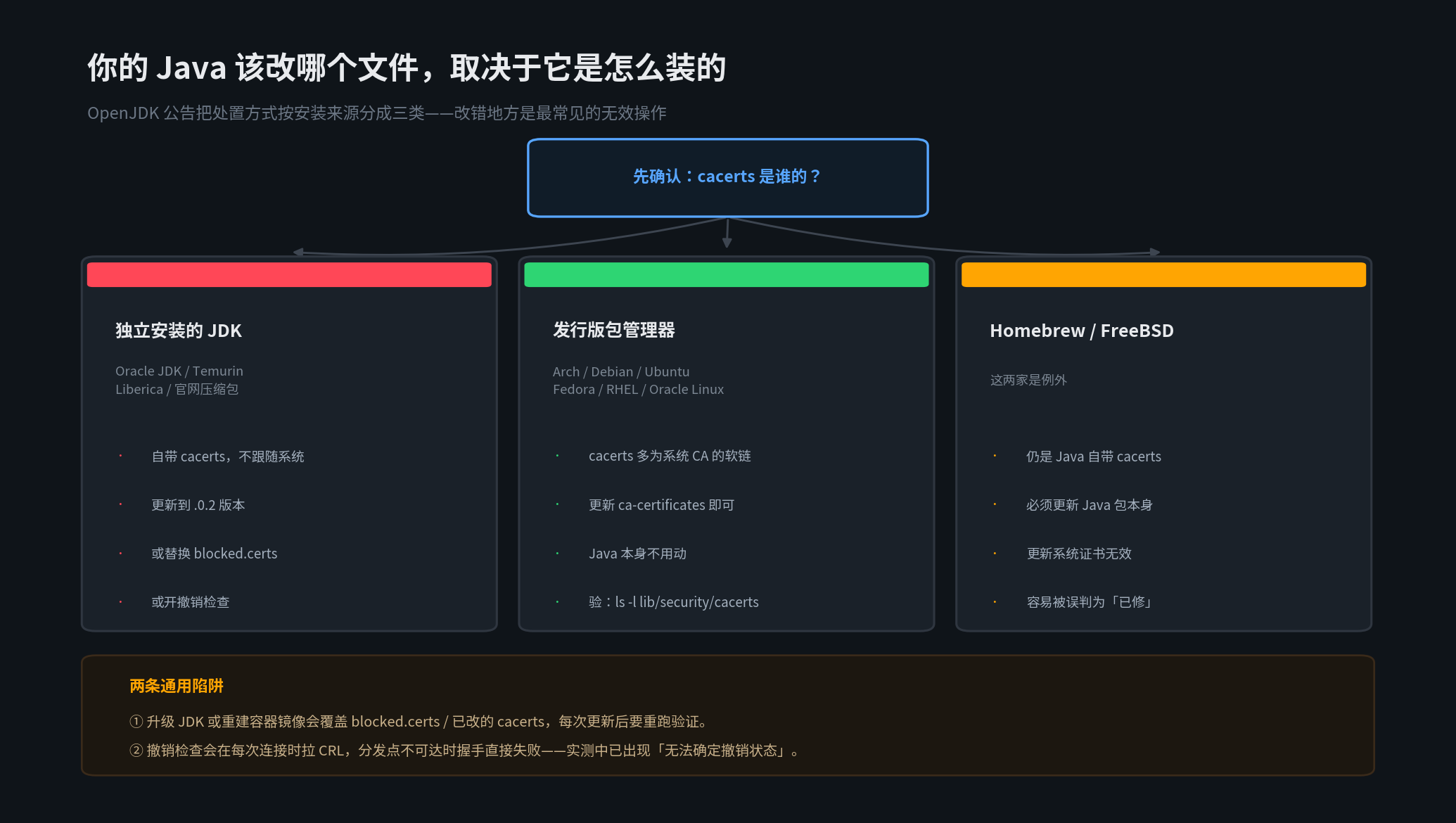Click the bullet 'Java 本身不用动'
This screenshot has width=1456, height=823.
click(637, 554)
